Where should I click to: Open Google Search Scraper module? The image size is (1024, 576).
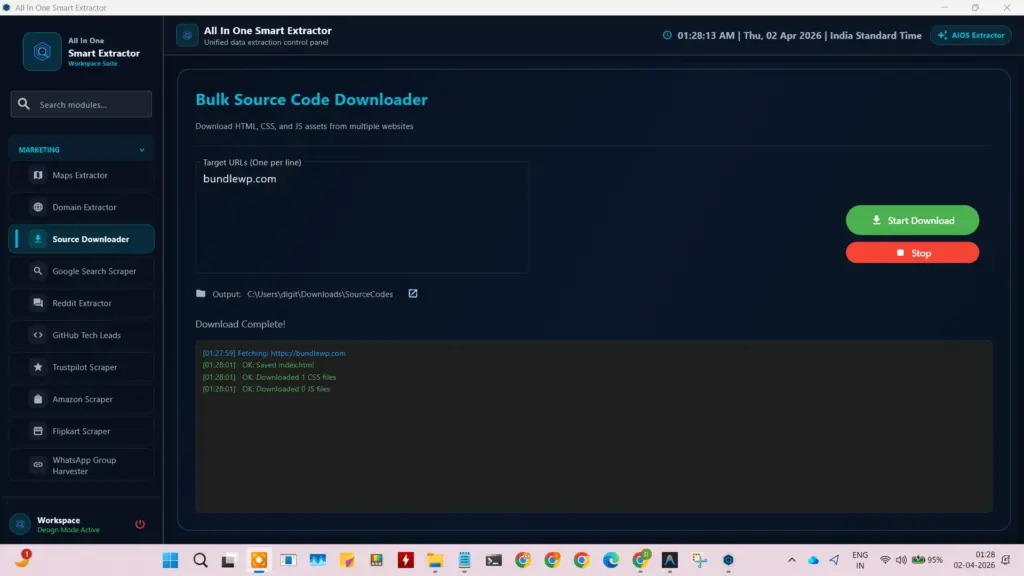pos(81,271)
